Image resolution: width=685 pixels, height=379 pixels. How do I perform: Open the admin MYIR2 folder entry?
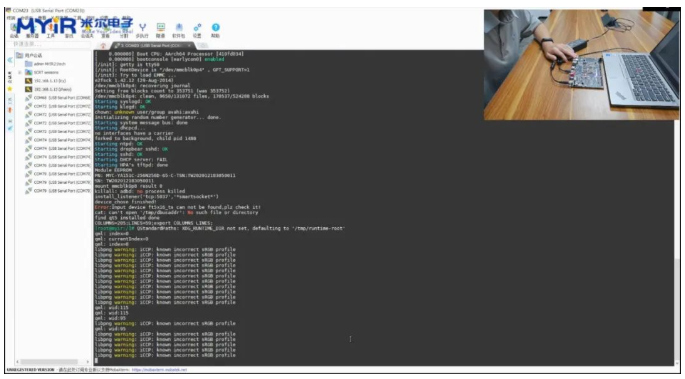pos(45,64)
